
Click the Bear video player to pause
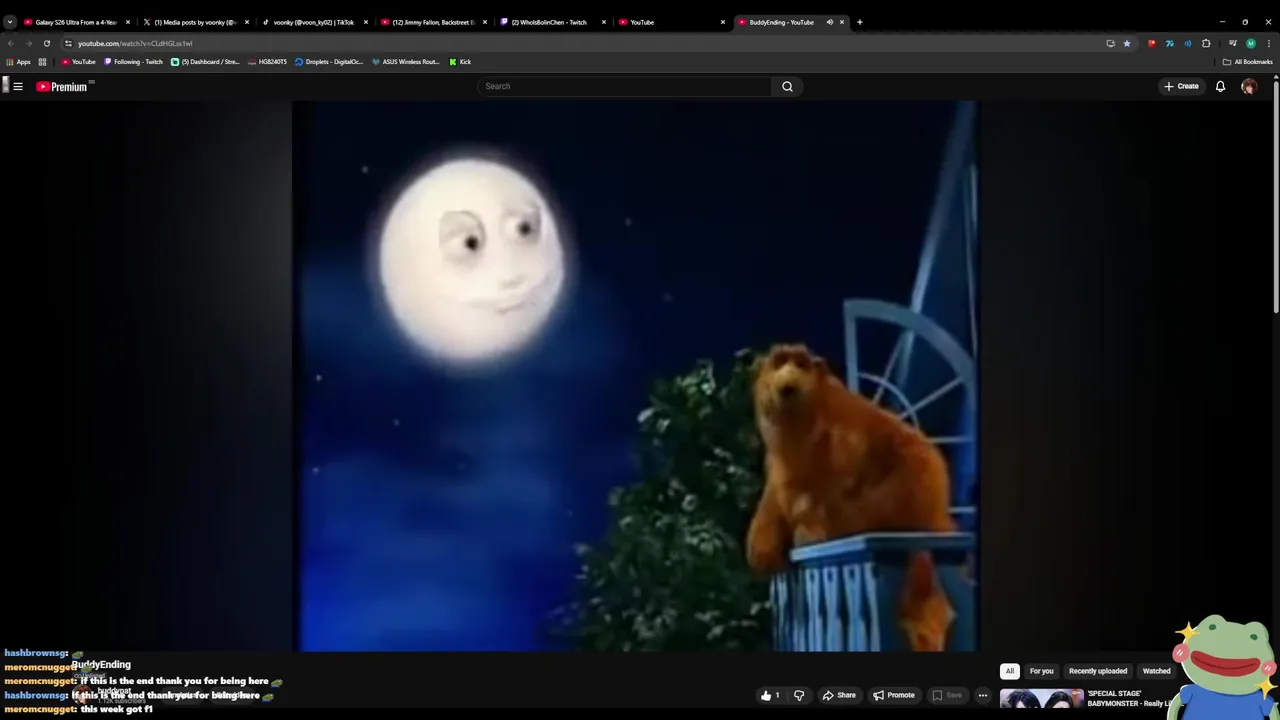coord(635,375)
